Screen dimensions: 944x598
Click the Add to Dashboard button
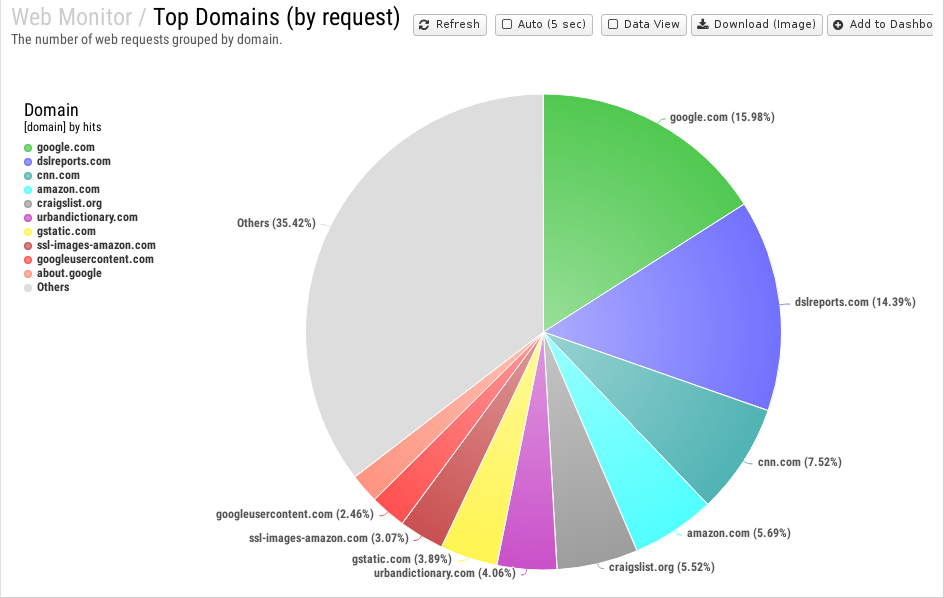880,25
